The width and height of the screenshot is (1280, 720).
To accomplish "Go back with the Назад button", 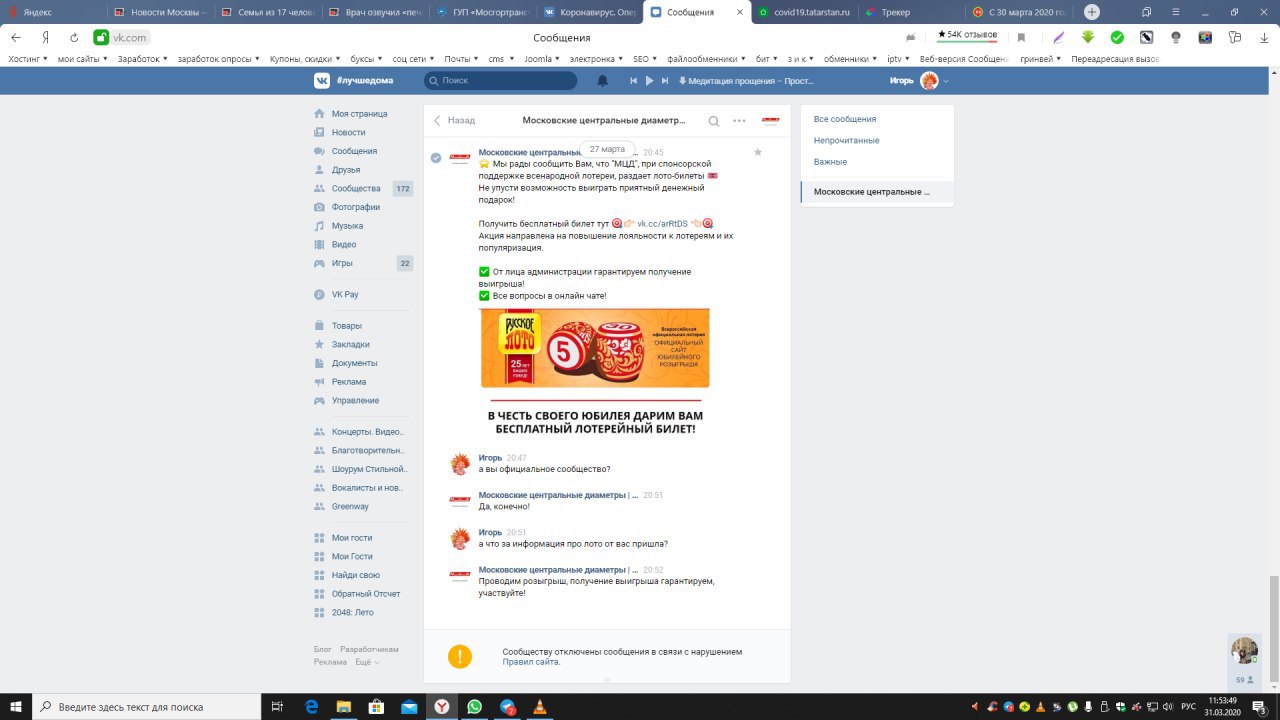I will [454, 120].
